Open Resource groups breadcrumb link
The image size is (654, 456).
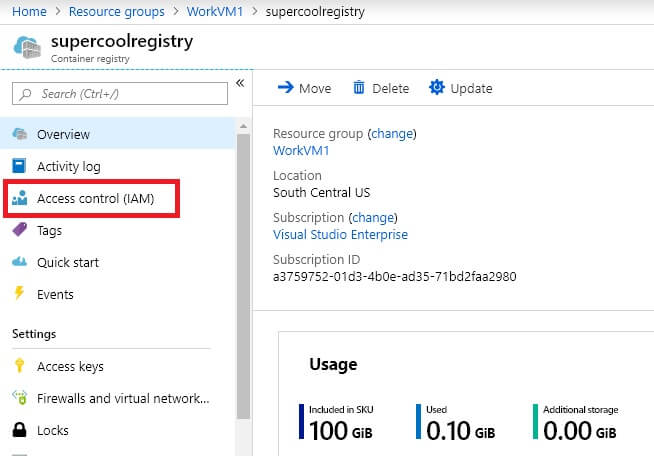pos(117,12)
